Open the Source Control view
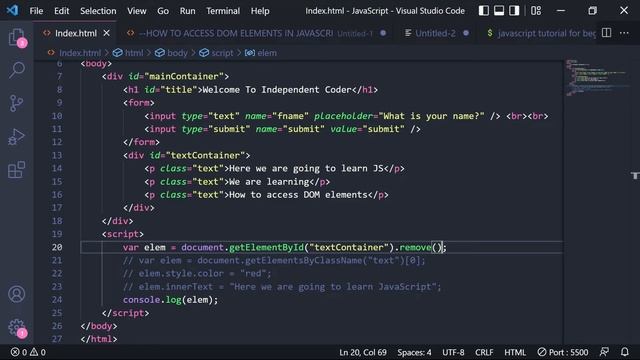640x360 pixels. [17, 103]
